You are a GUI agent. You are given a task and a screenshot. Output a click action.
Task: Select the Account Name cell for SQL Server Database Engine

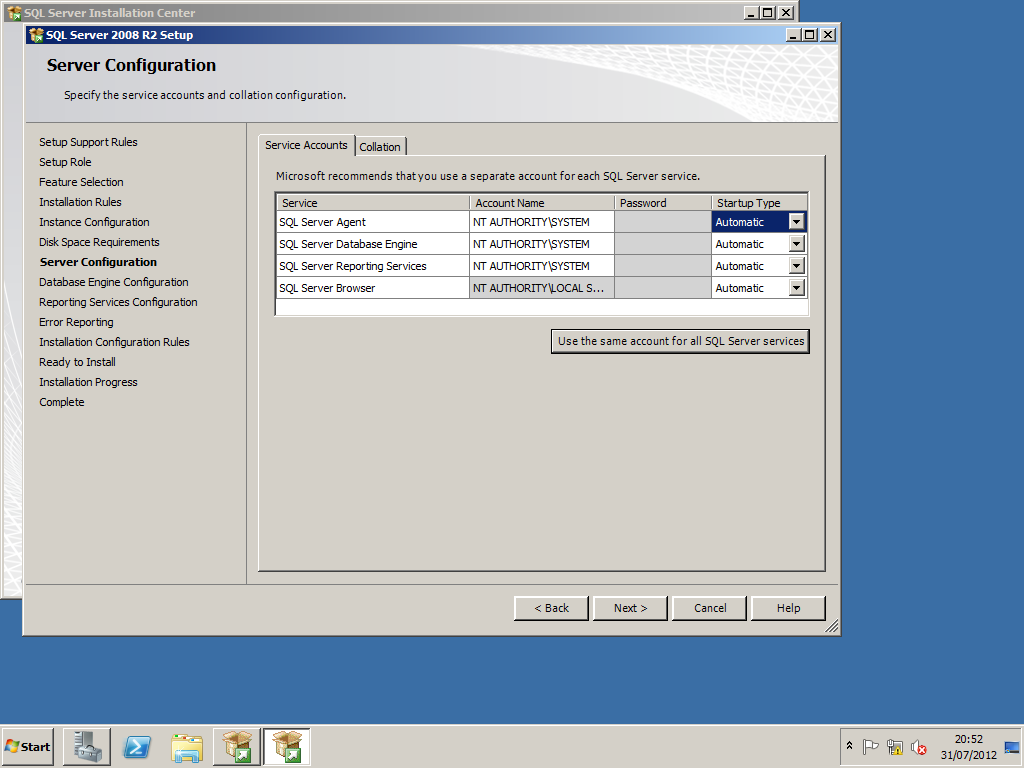click(x=542, y=244)
